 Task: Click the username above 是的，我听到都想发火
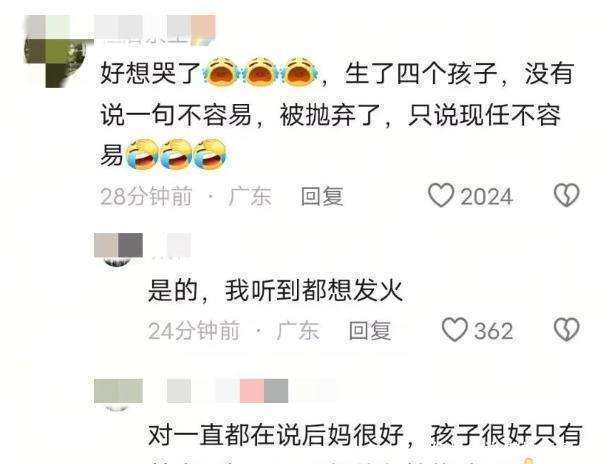[x=172, y=246]
